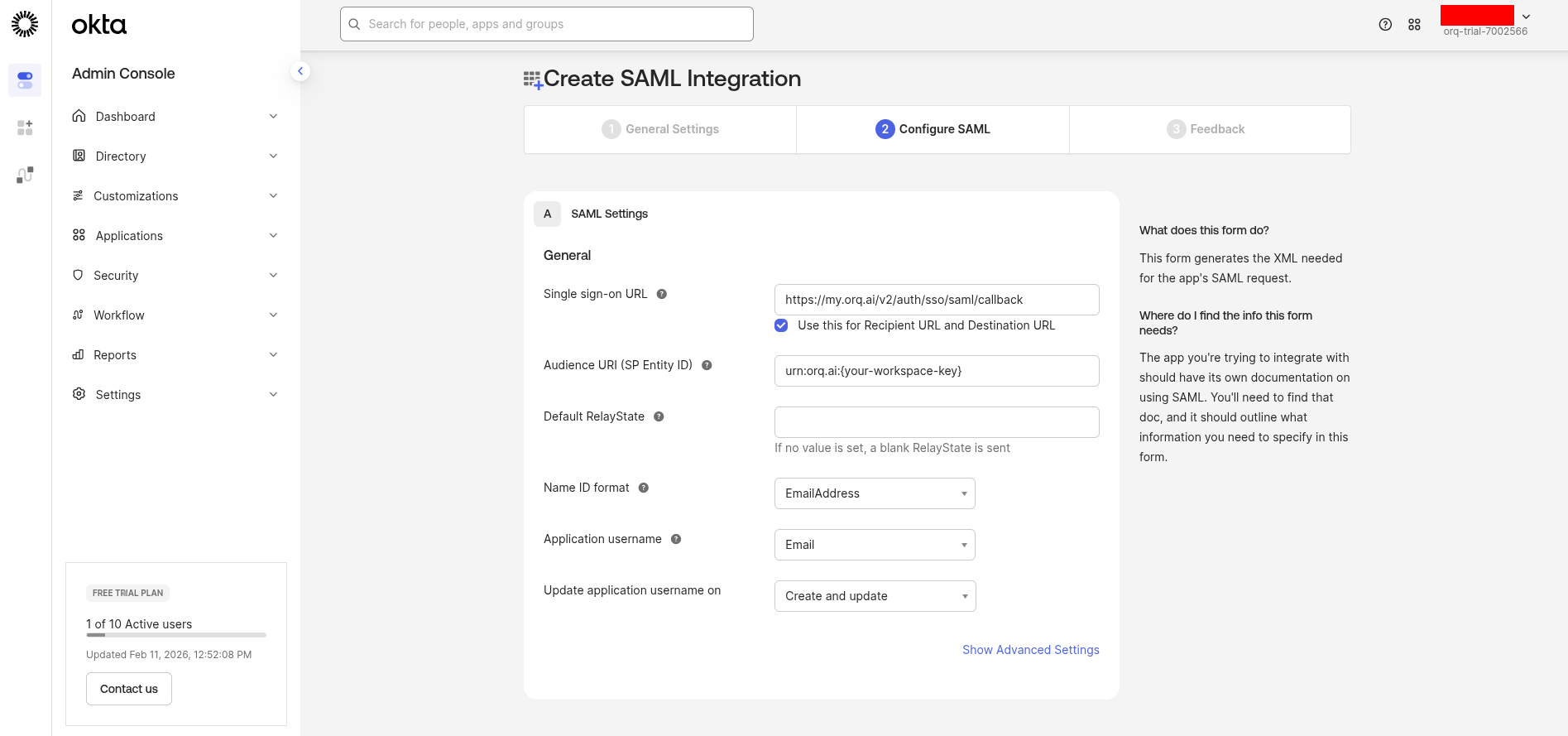Click the Security shield icon
Screen dimensions: 1568x736
coord(78,275)
